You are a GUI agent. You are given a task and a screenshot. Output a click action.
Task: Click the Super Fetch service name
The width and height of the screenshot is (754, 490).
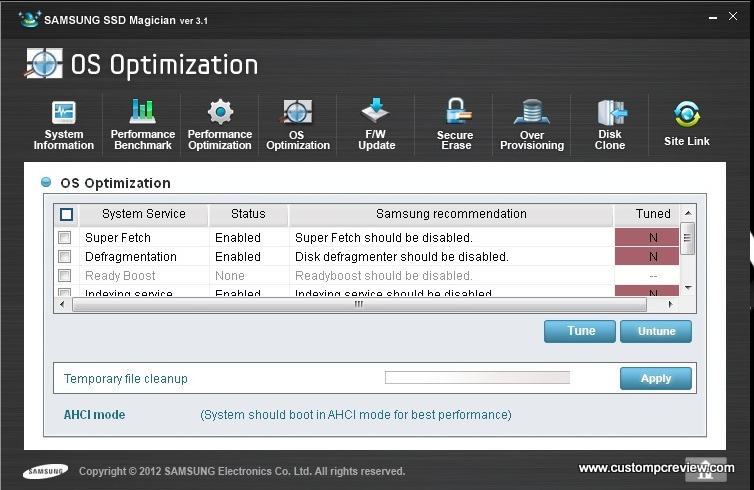click(x=118, y=238)
